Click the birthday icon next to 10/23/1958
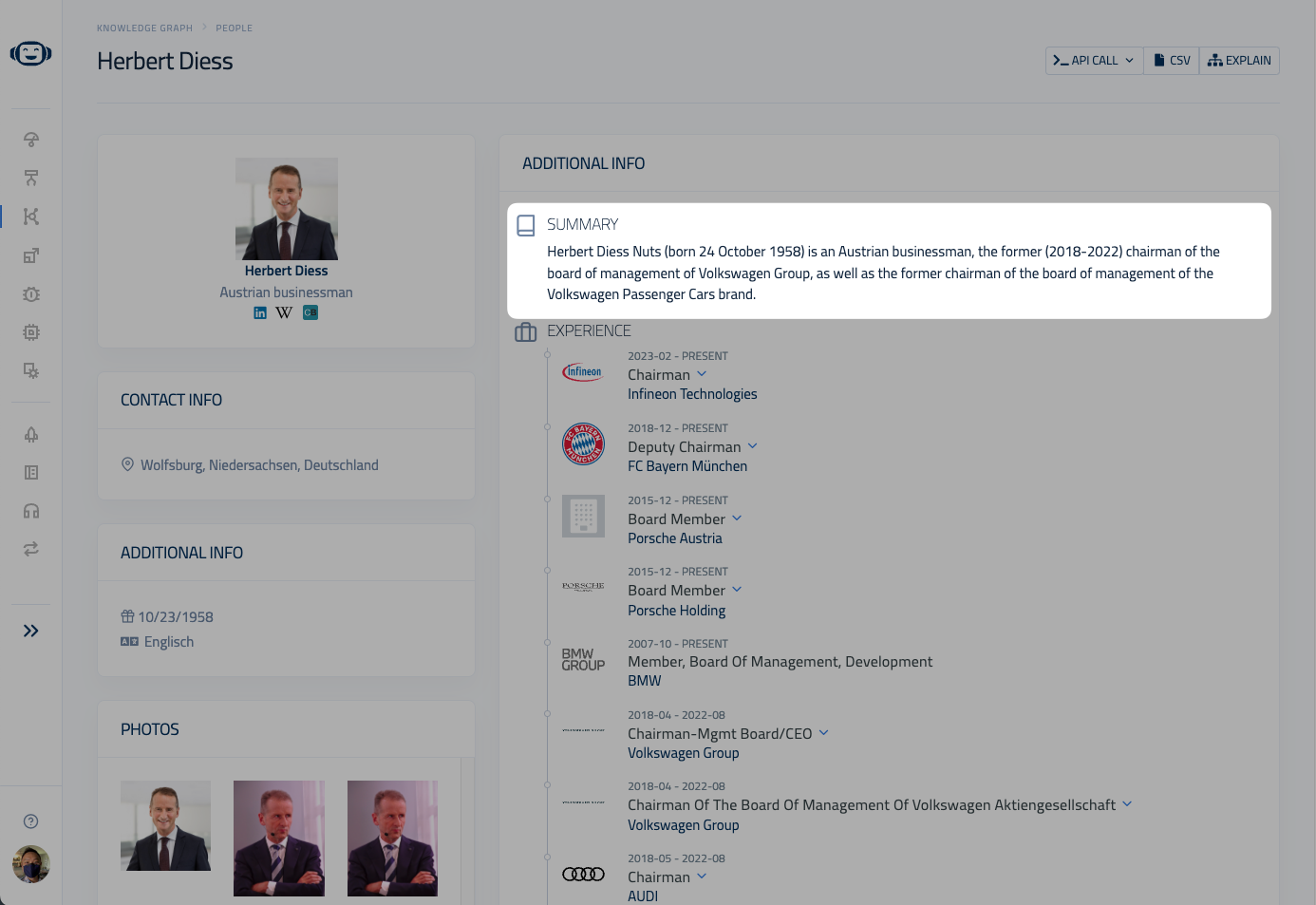The height and width of the screenshot is (905, 1316). 127,616
